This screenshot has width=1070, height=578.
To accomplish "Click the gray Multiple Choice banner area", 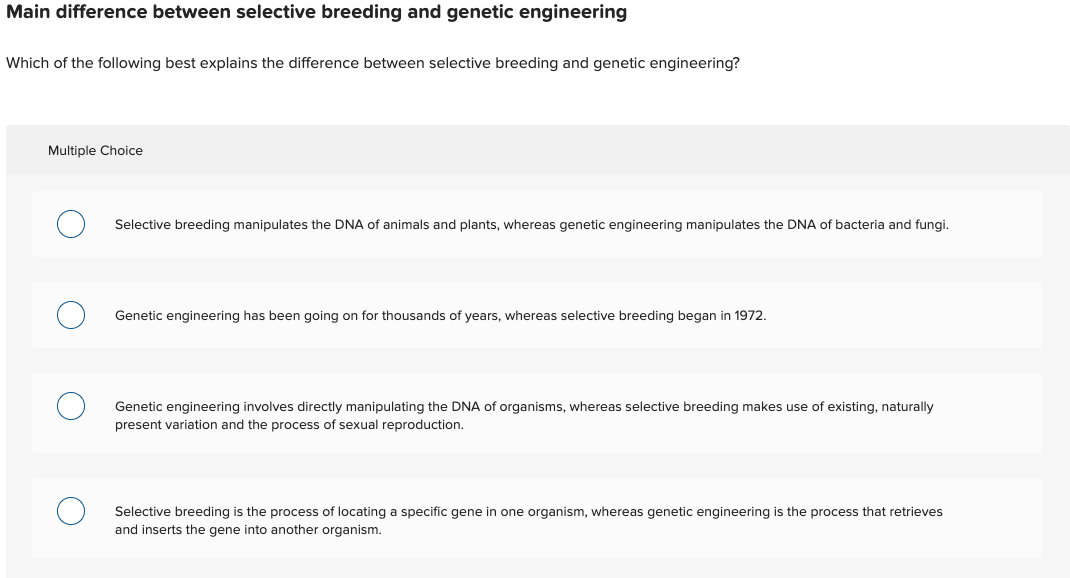I will pos(537,150).
